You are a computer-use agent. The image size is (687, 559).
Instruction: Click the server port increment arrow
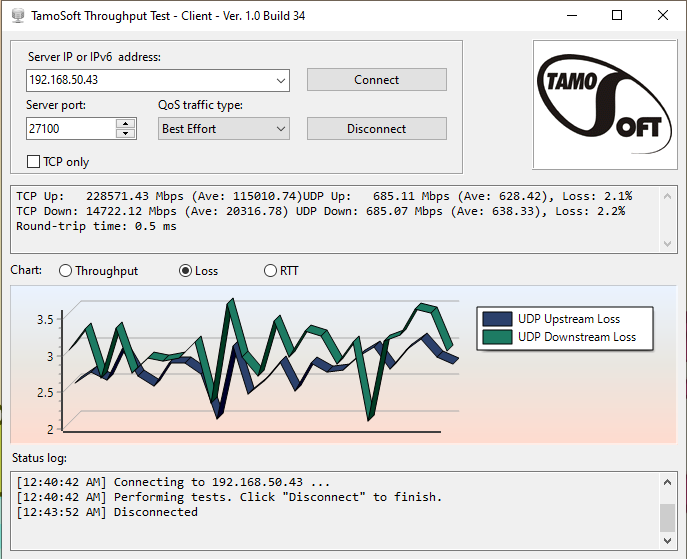tap(125, 124)
